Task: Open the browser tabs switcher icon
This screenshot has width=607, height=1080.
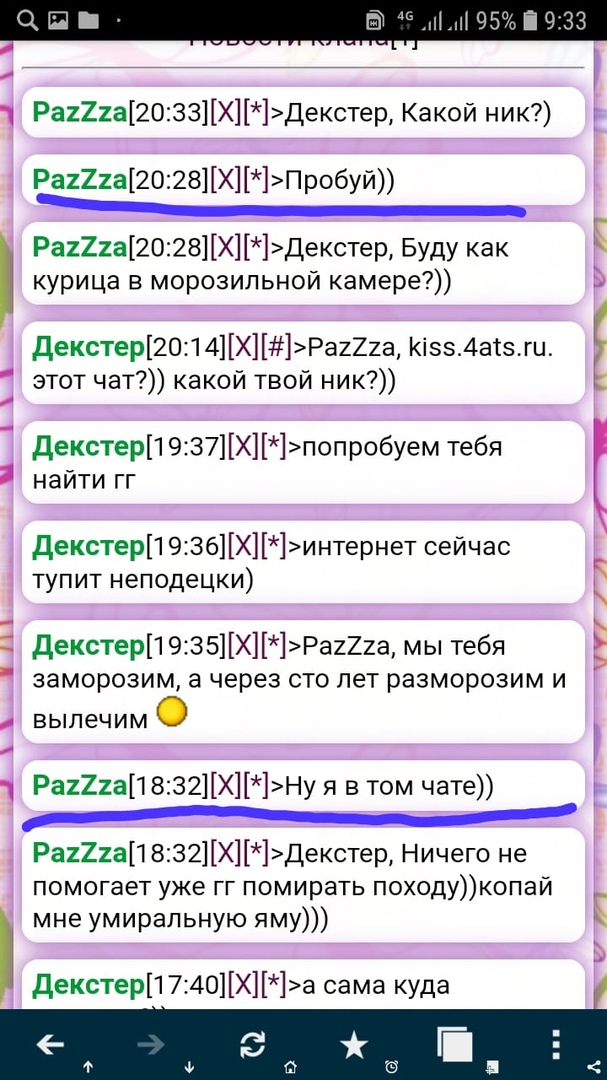Action: click(455, 1045)
